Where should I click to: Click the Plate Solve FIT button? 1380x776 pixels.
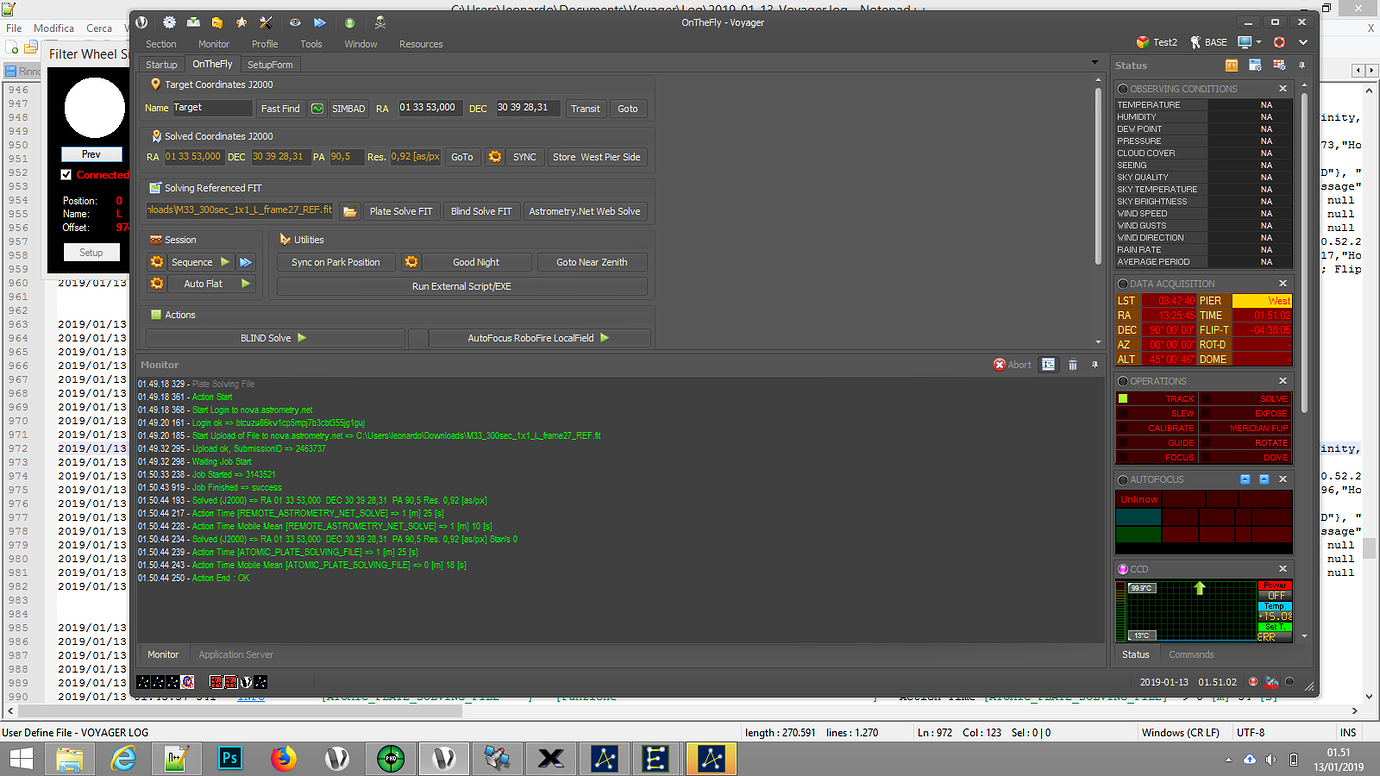[x=401, y=211]
